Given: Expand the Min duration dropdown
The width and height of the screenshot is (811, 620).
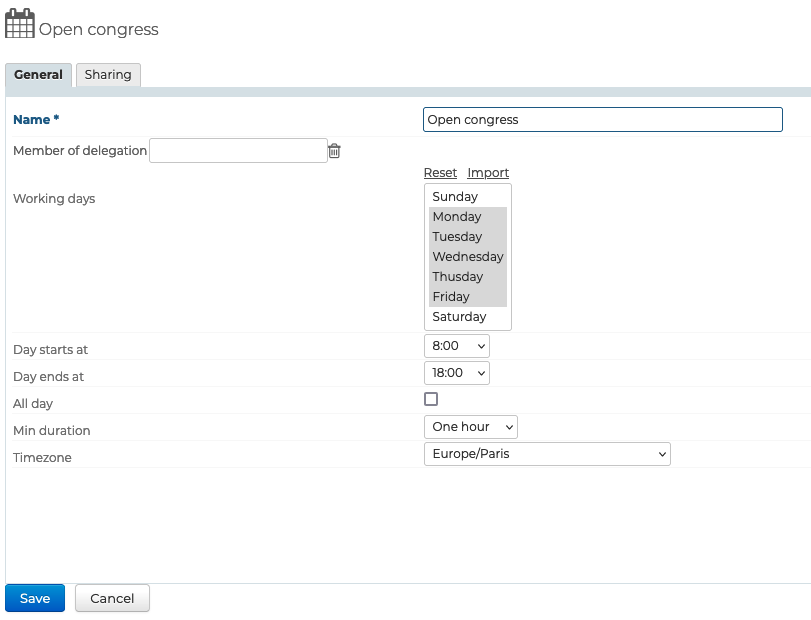Looking at the screenshot, I should 471,427.
